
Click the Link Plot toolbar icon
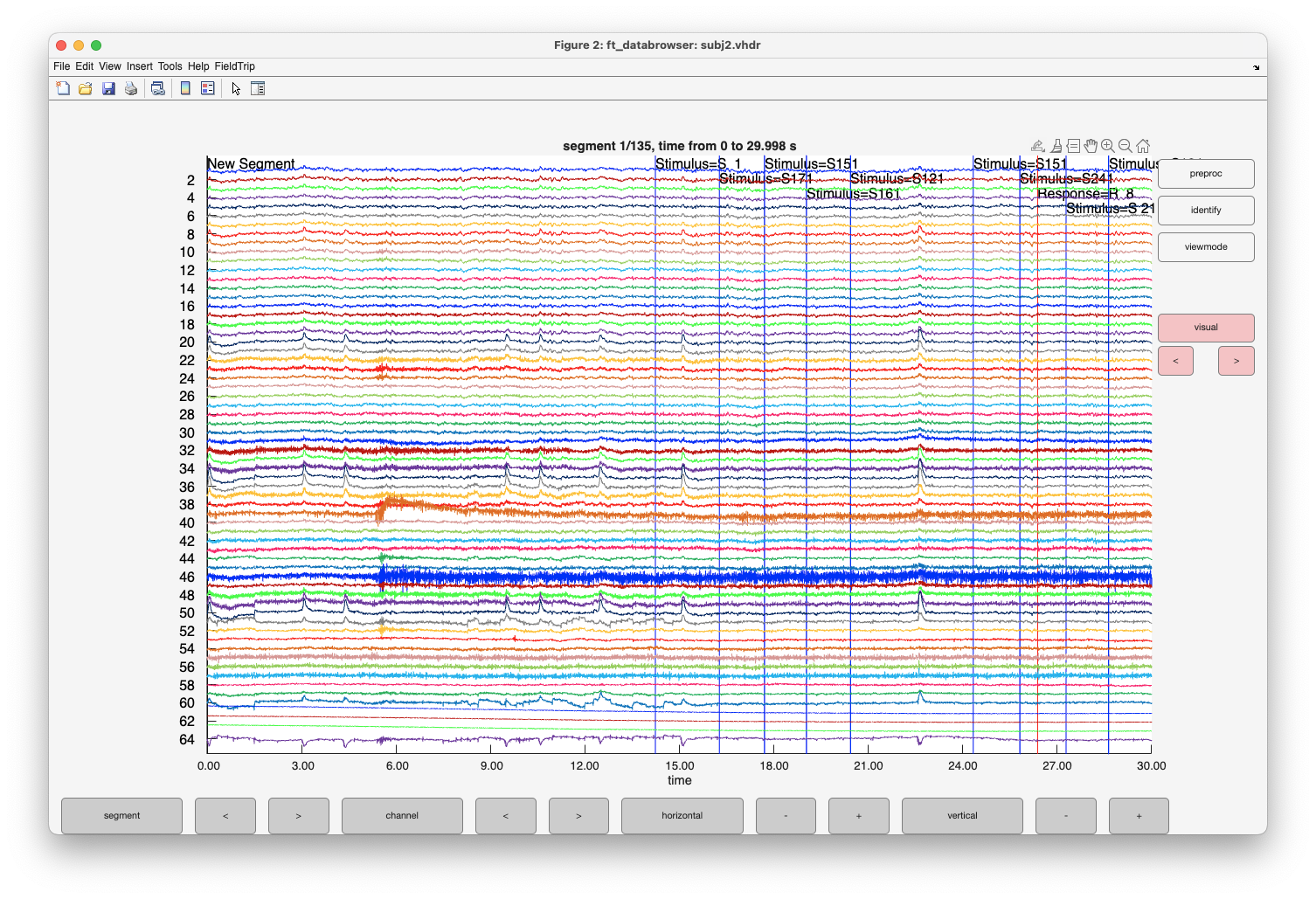(x=158, y=88)
